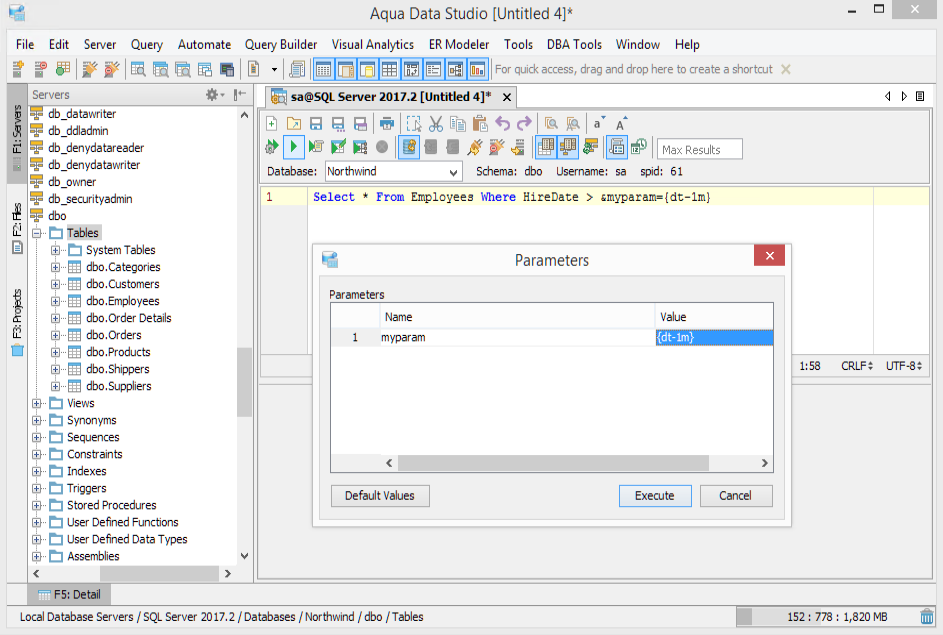Screen dimensions: 943x635
Task: Toggle the grid results view icon
Action: pyautogui.click(x=546, y=147)
